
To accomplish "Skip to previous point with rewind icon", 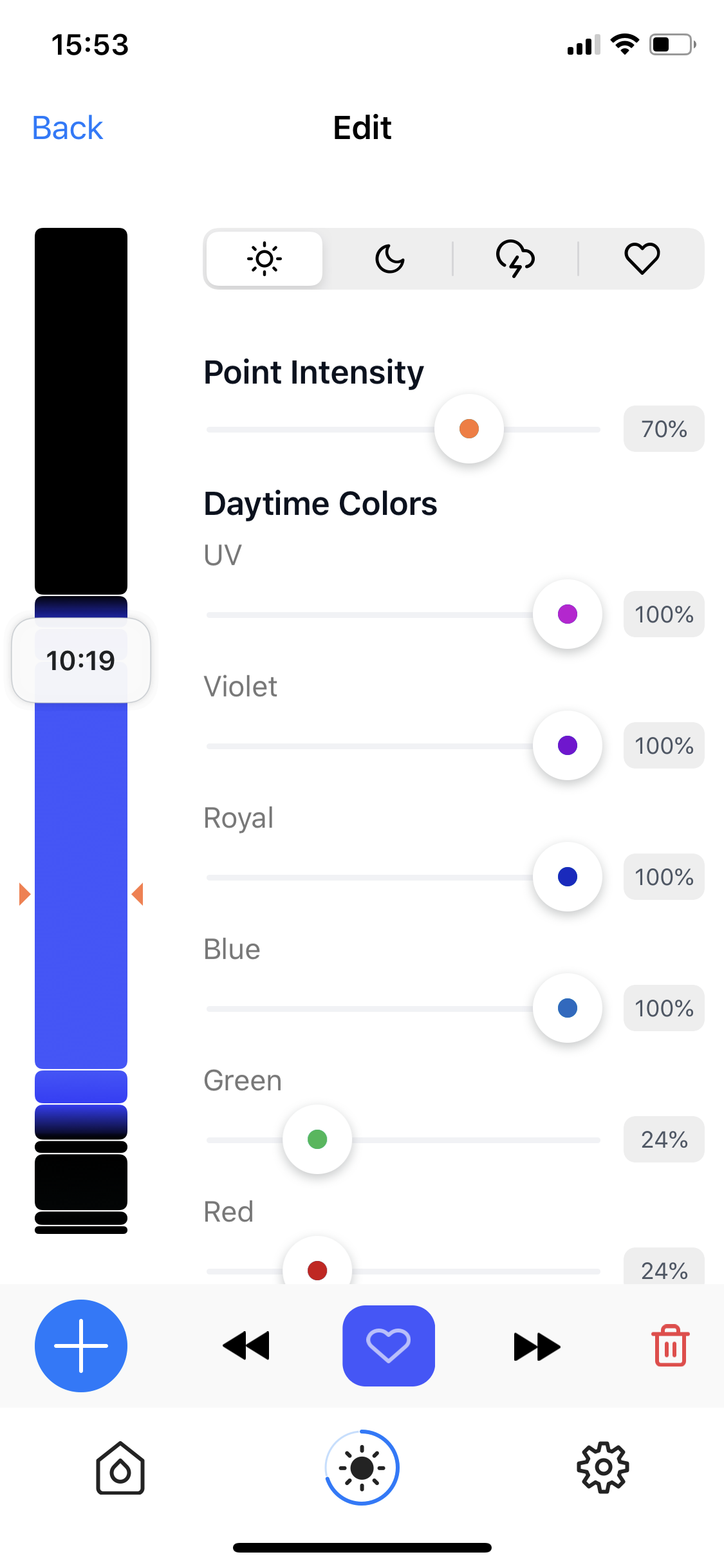I will 246,1346.
